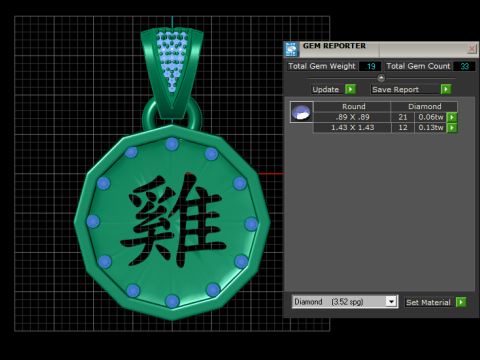The width and height of the screenshot is (480, 360).
Task: Click the Set Material label
Action: (428, 302)
